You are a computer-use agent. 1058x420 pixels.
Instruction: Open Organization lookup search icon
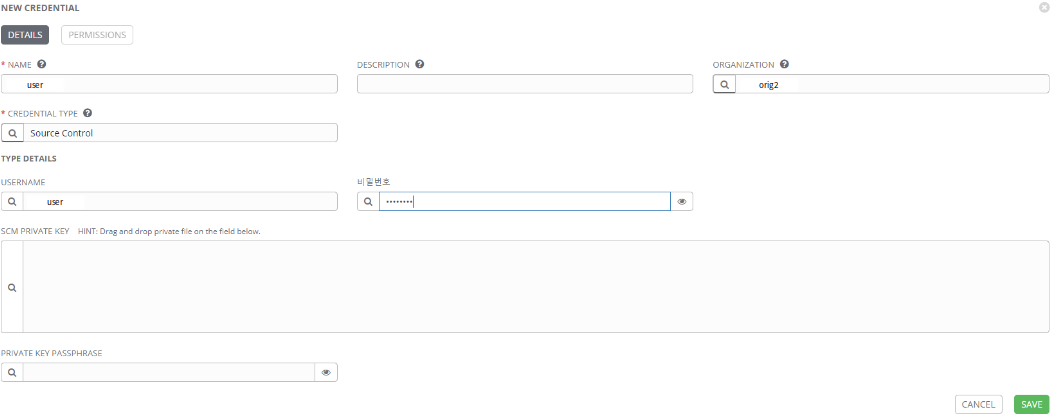click(x=724, y=84)
